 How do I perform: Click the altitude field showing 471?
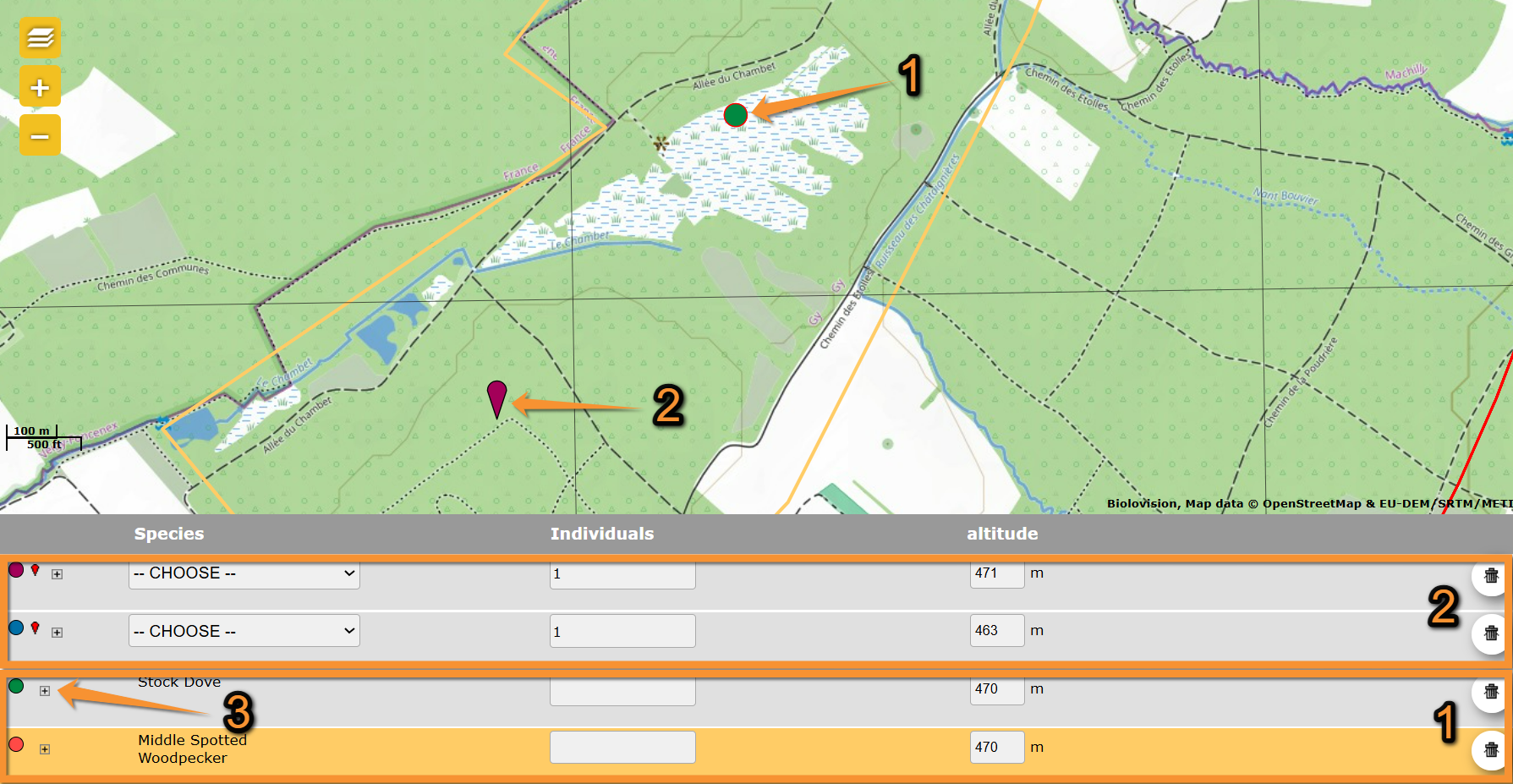point(996,573)
